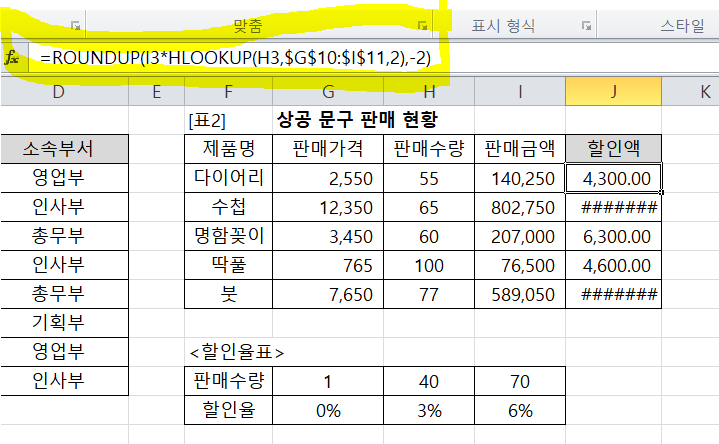Select column G header
This screenshot has height=444, width=719.
(328, 92)
